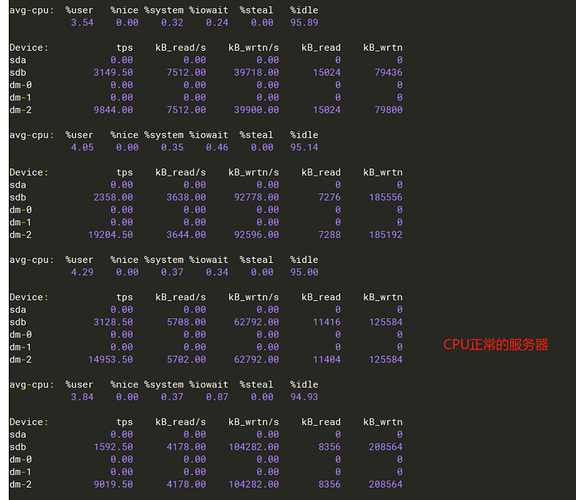Image resolution: width=576 pixels, height=500 pixels.
Task: Click the 185556 kB_wrtn value for sdb
Action: pyautogui.click(x=386, y=197)
